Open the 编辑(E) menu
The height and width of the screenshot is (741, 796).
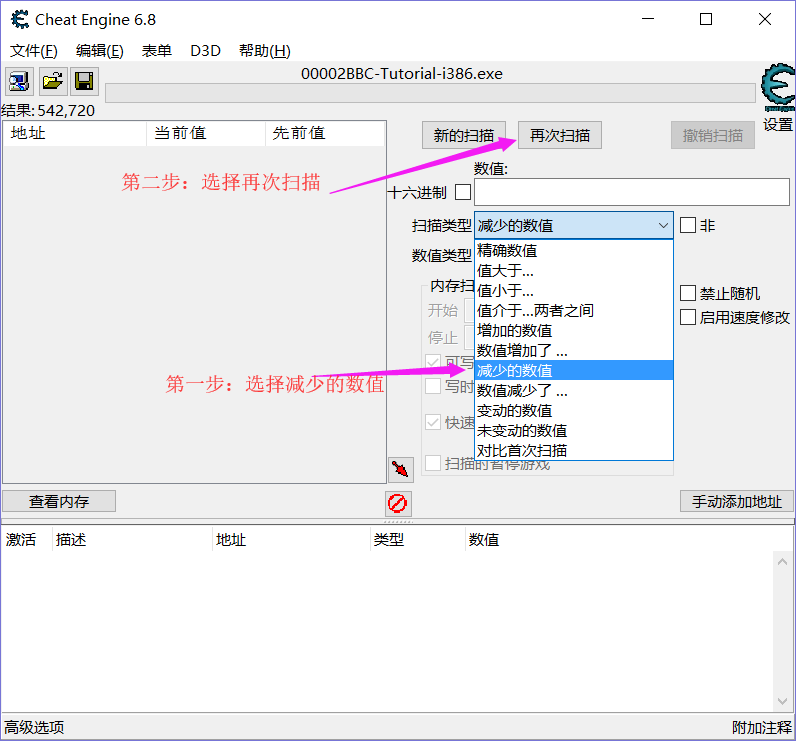100,51
